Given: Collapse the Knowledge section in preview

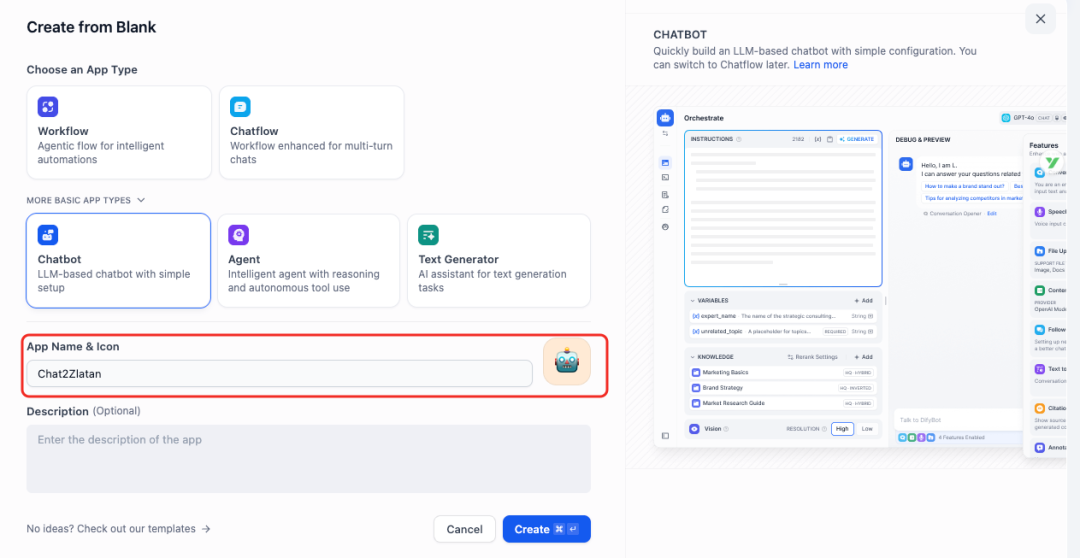Looking at the screenshot, I should [x=692, y=357].
